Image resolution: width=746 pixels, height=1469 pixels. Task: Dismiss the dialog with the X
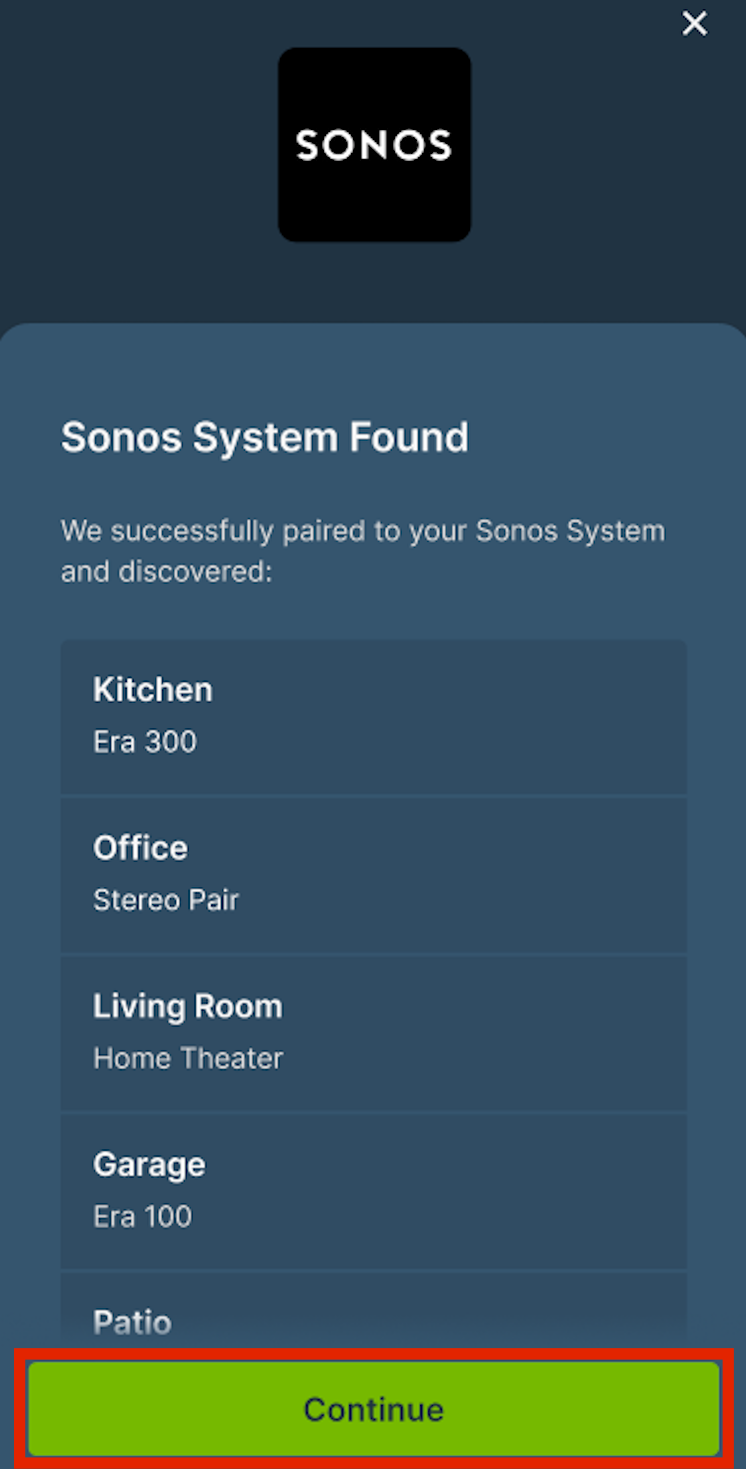[694, 23]
